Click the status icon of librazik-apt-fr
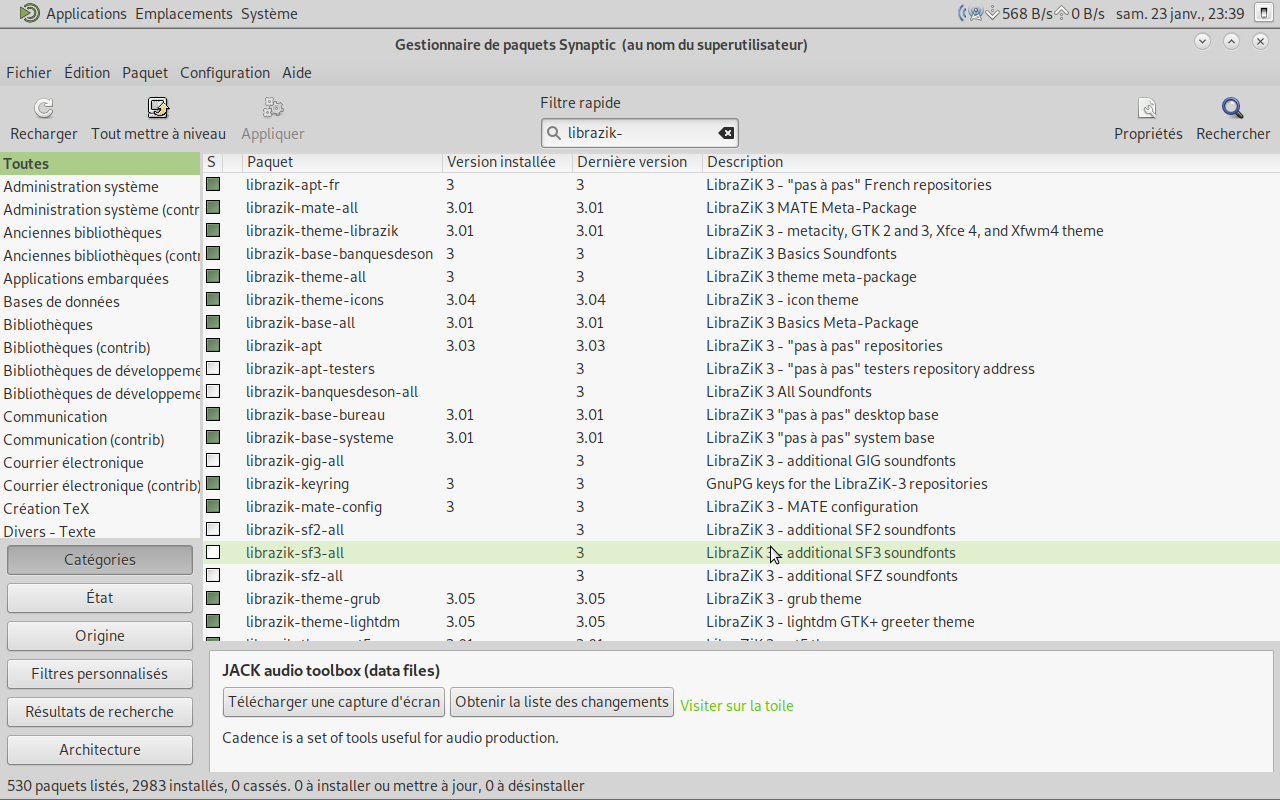1280x800 pixels. point(213,184)
